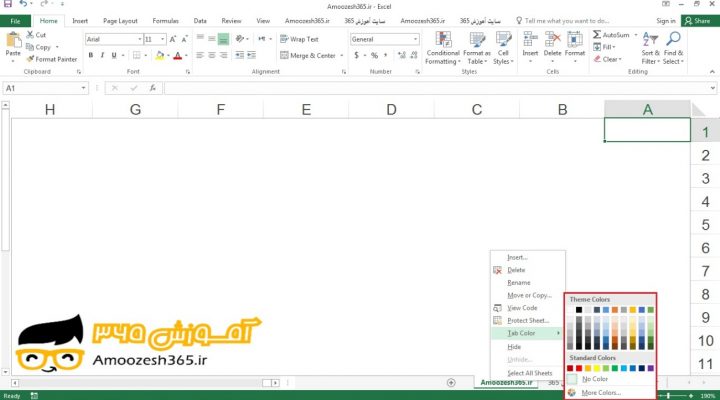Open Conditional Formatting menu
Image resolution: width=720 pixels, height=400 pixels.
[x=443, y=48]
